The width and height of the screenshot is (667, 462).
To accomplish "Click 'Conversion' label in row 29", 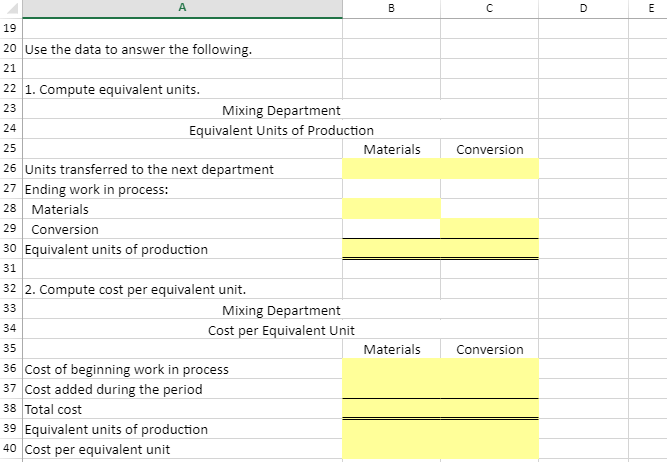I will [65, 229].
